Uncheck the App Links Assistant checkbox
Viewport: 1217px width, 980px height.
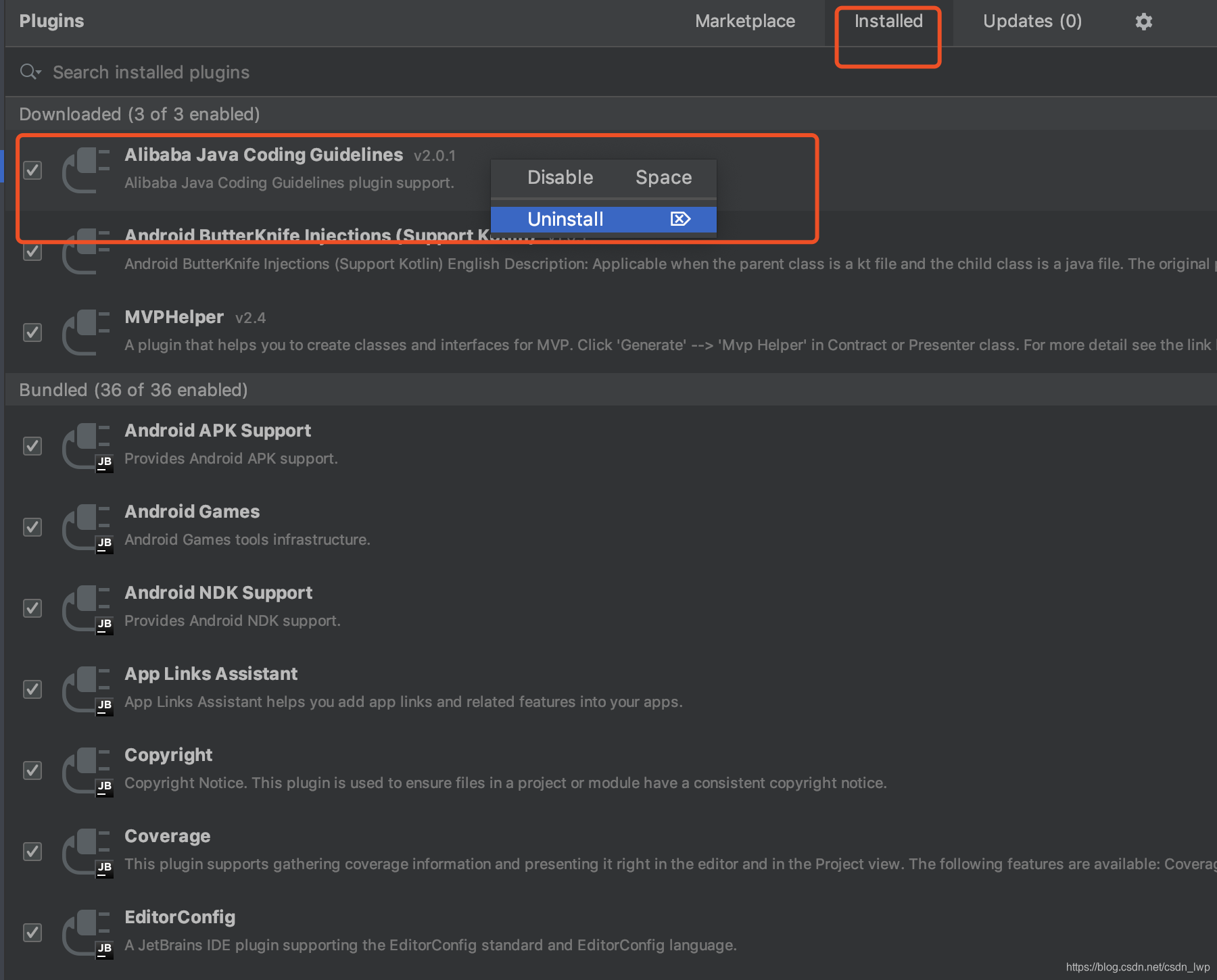click(32, 689)
